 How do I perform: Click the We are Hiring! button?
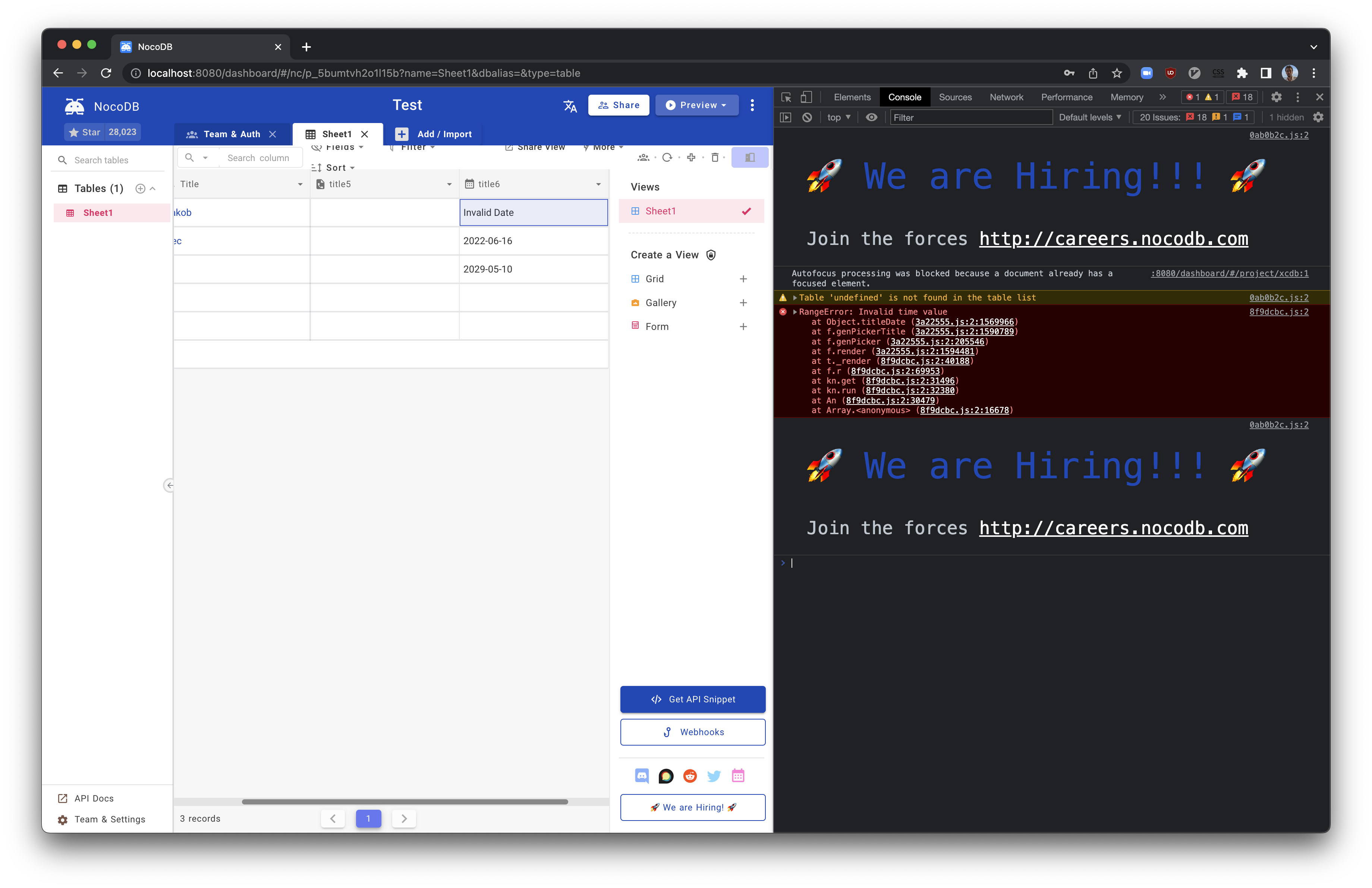(x=692, y=807)
